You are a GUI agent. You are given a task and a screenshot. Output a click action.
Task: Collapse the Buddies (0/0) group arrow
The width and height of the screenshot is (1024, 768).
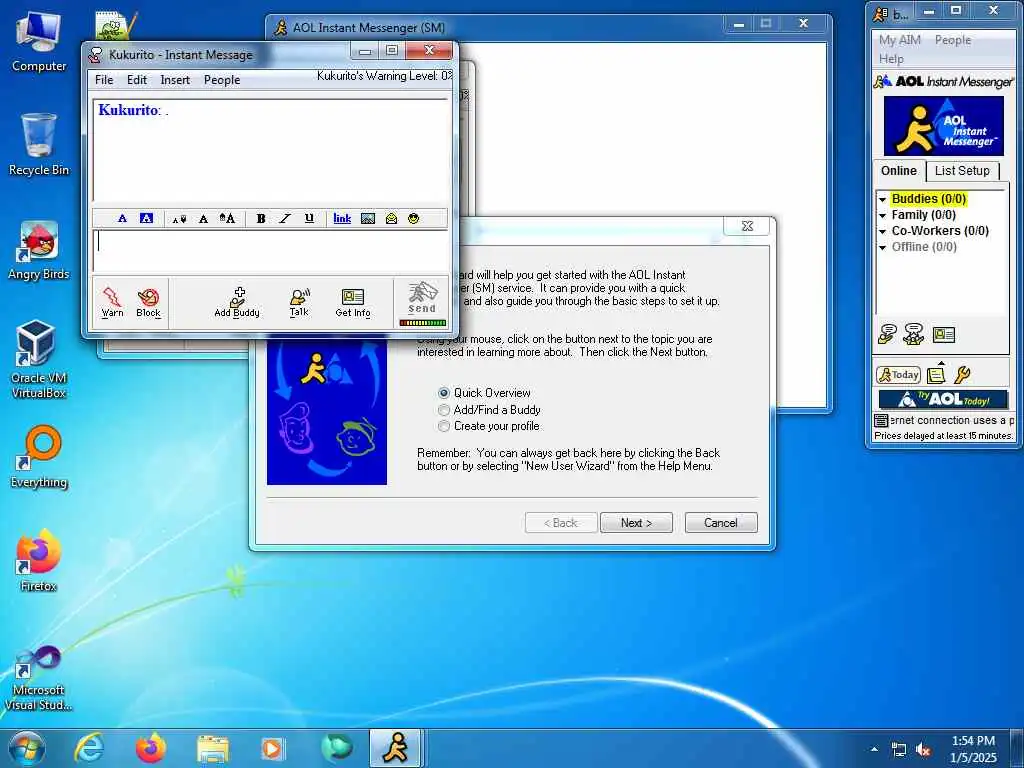tap(882, 199)
